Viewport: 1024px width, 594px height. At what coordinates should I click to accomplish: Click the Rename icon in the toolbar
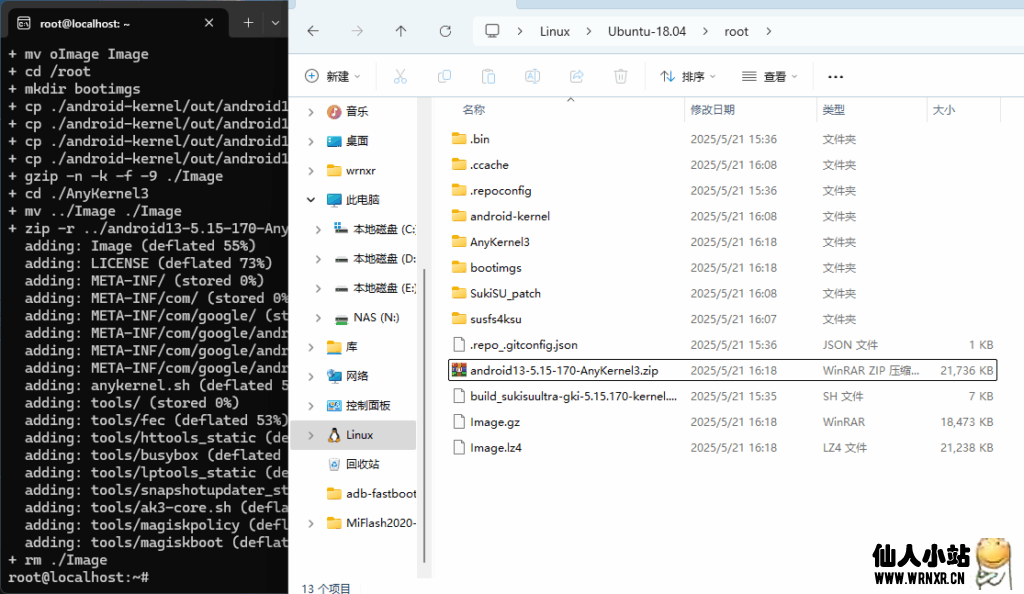(532, 76)
